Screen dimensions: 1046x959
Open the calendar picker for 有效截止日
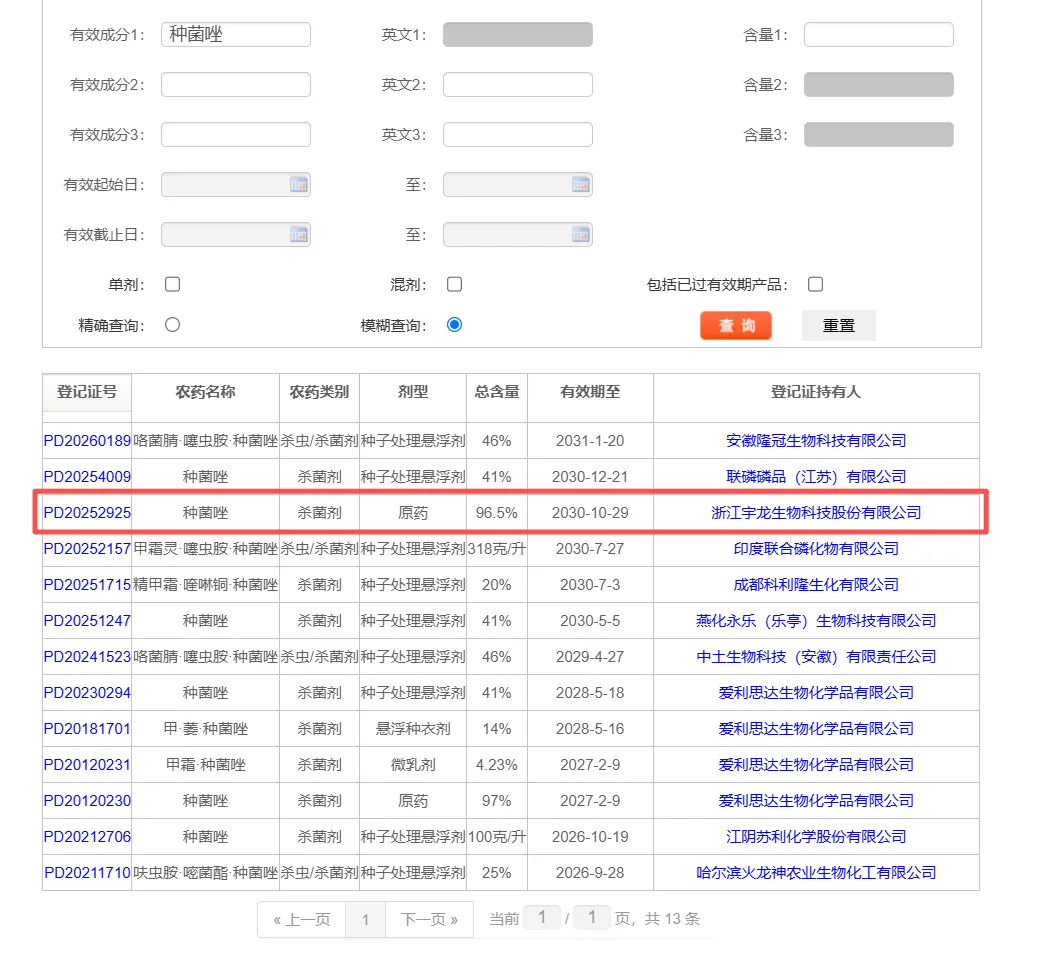pyautogui.click(x=299, y=234)
